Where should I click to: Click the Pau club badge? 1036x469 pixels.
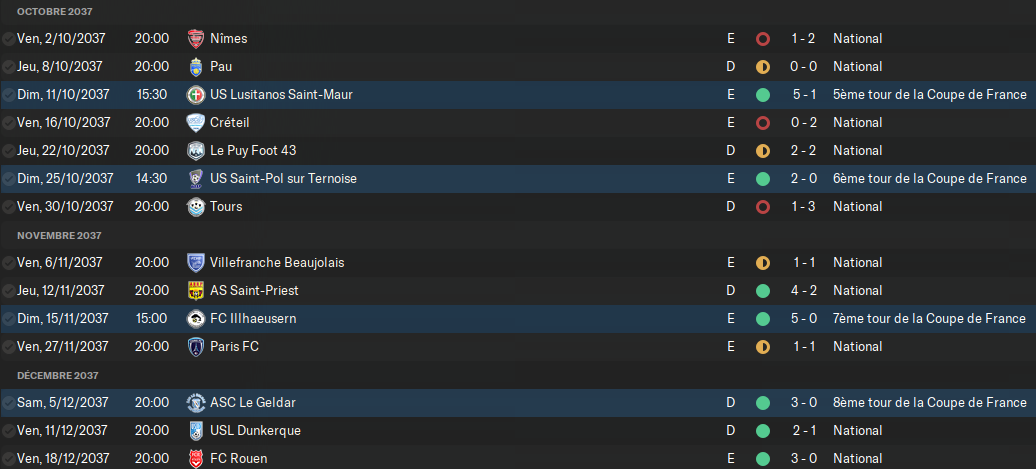point(196,67)
